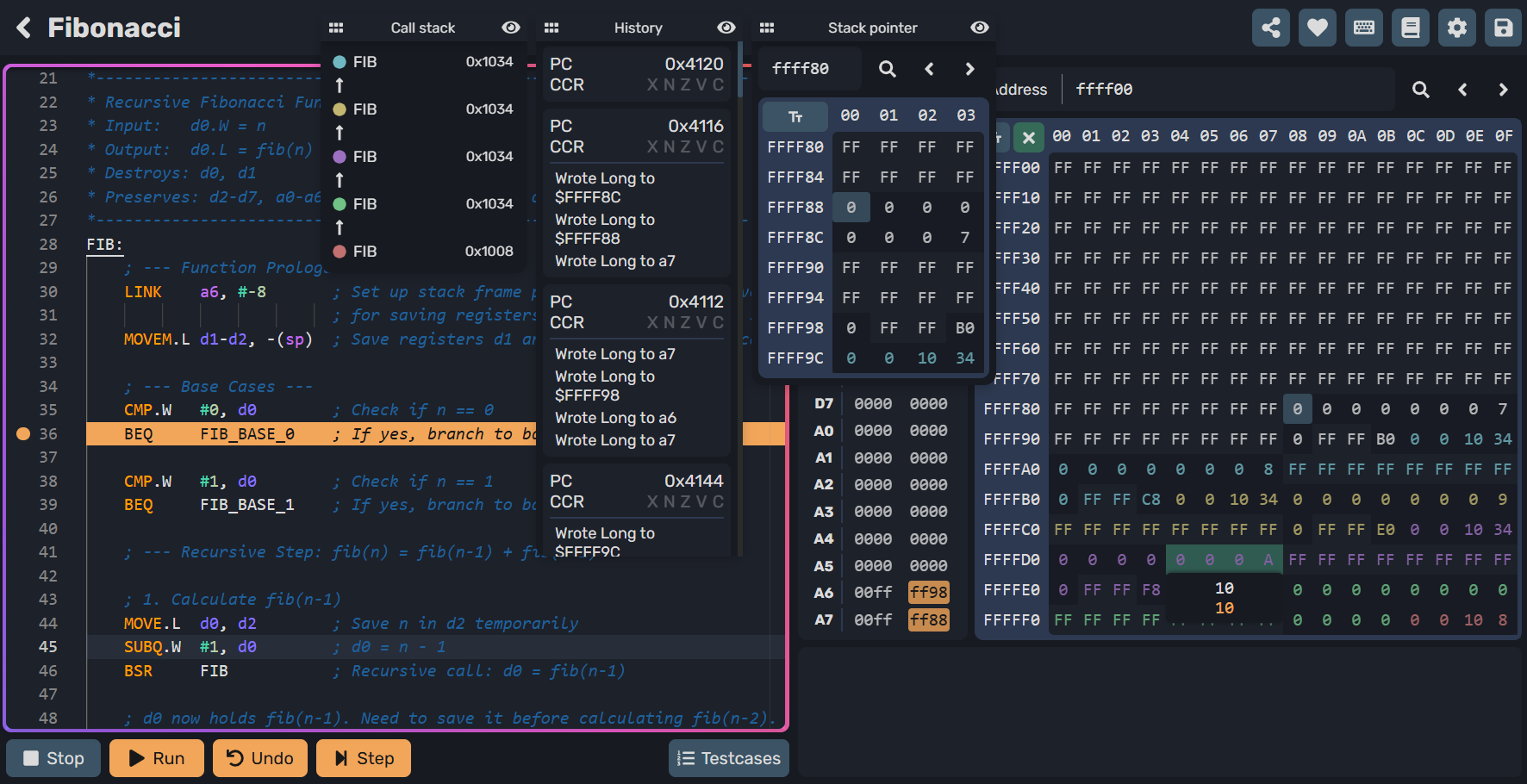Go back using the arrow beside Fibonacci
This screenshot has height=784, width=1527.
click(24, 28)
